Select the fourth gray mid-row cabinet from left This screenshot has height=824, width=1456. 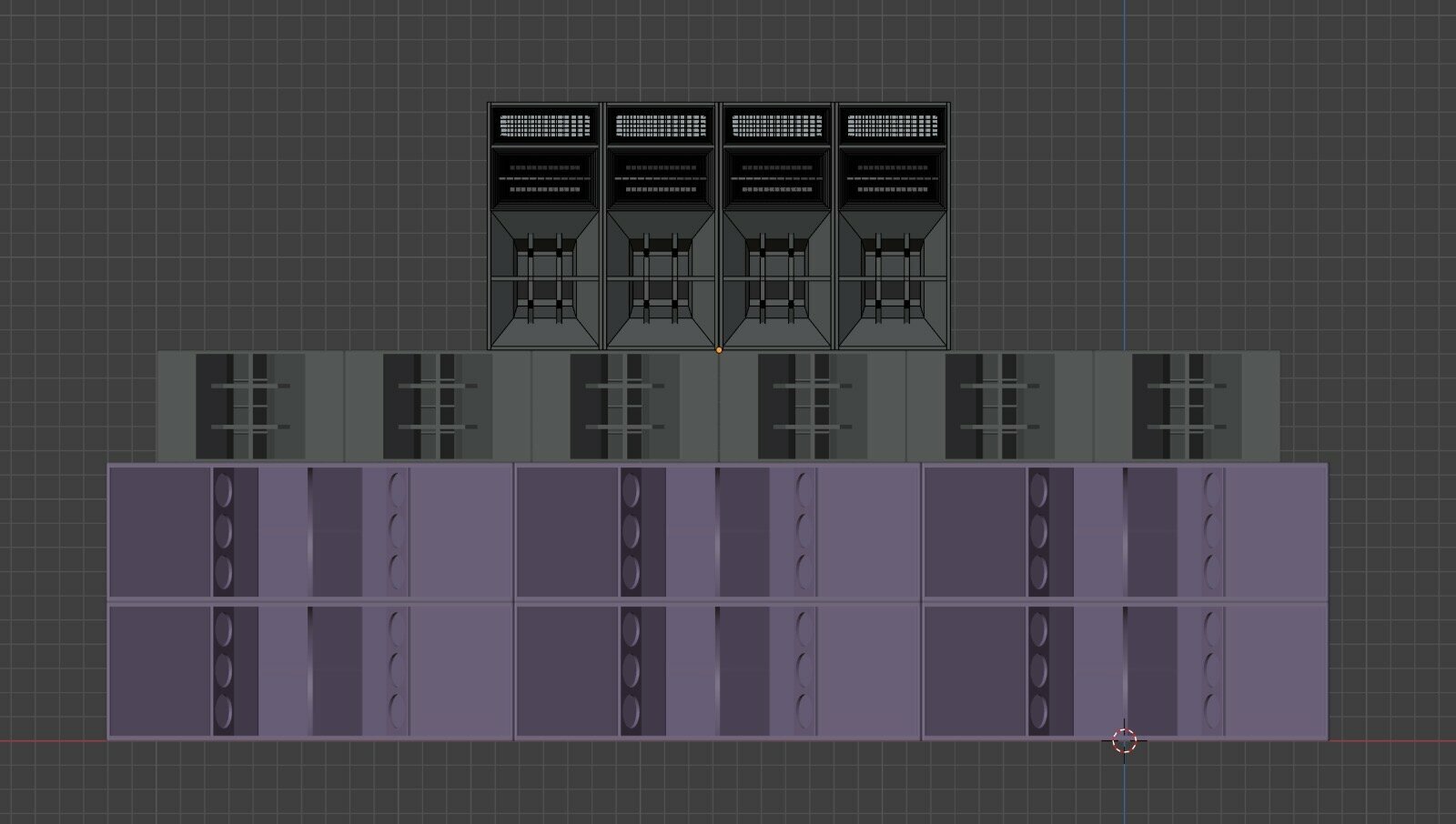(x=813, y=407)
